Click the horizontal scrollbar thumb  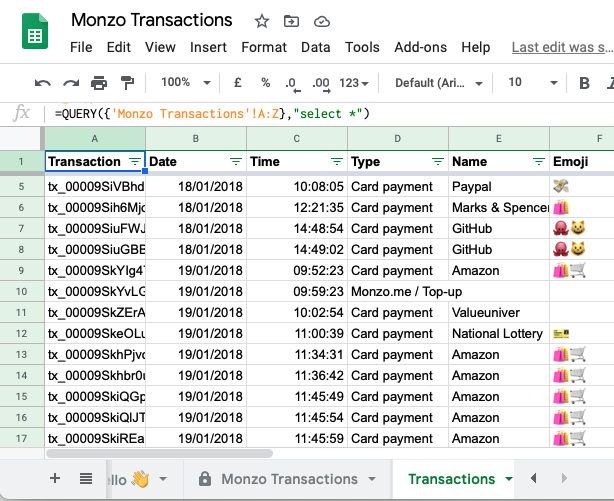pyautogui.click(x=159, y=454)
